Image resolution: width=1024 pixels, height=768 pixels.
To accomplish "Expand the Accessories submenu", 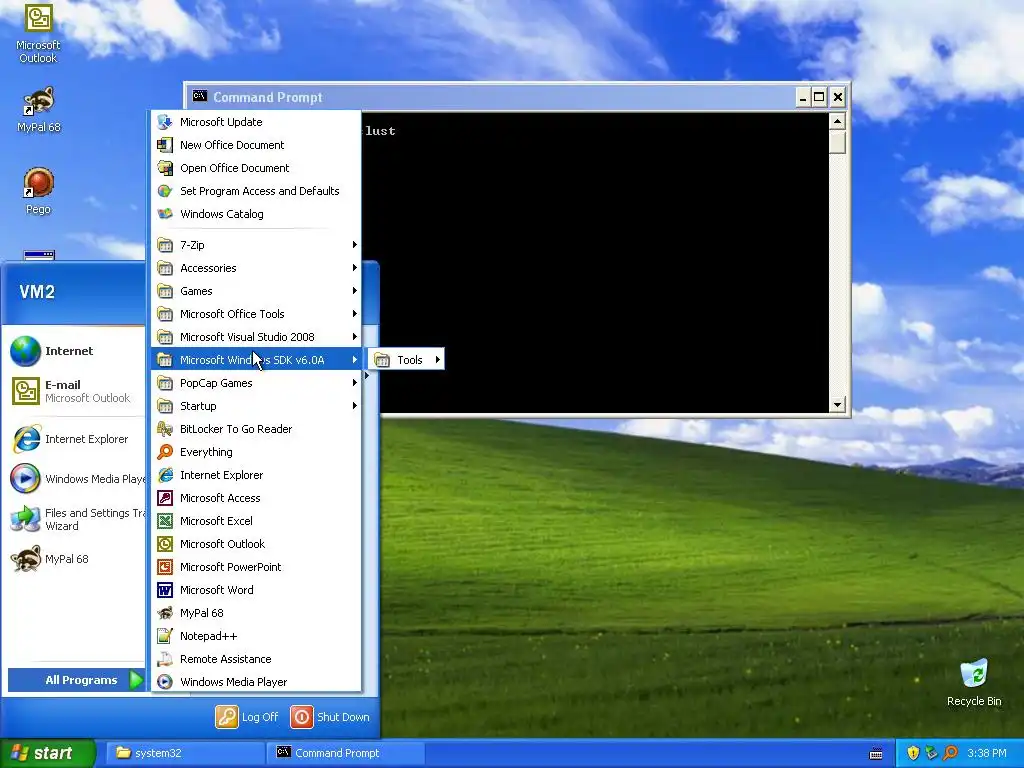I will click(257, 268).
